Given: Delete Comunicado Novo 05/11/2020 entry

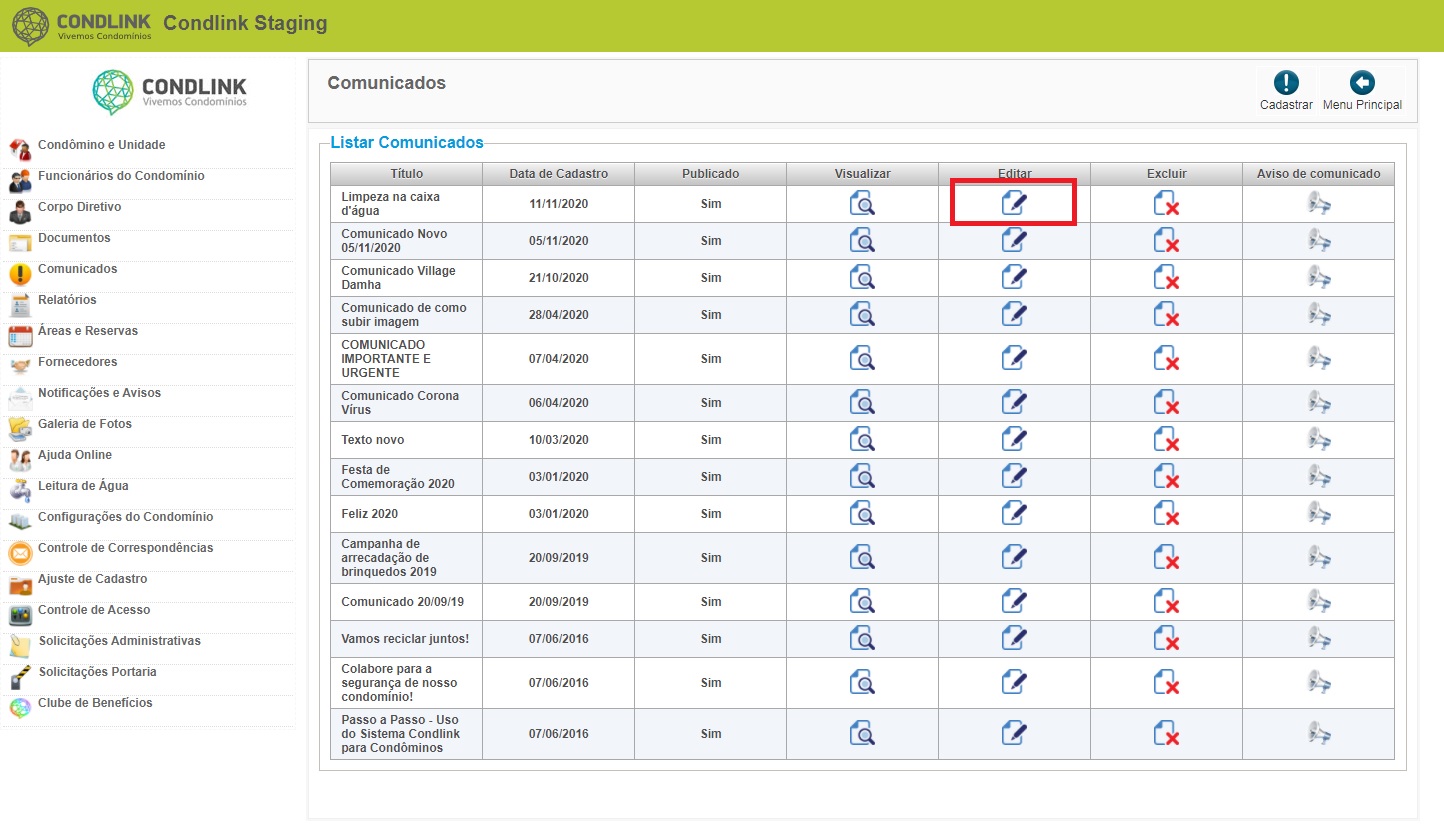Looking at the screenshot, I should click(1166, 240).
